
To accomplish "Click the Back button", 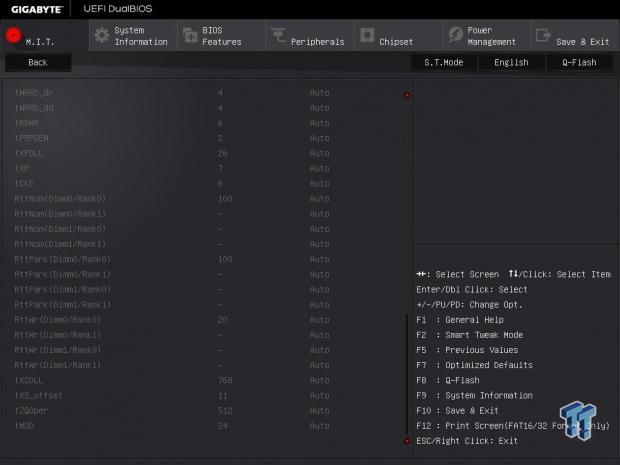I will tap(38, 62).
